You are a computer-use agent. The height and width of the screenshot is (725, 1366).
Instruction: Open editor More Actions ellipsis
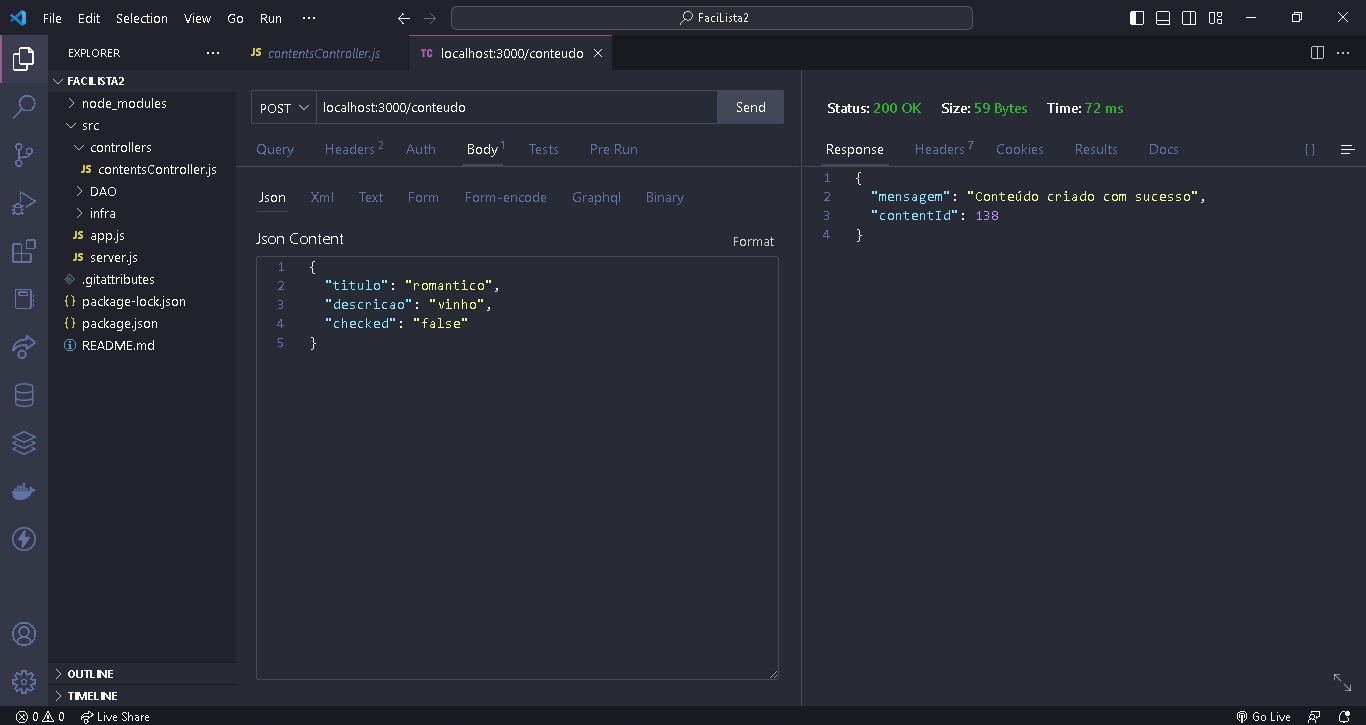(1345, 53)
